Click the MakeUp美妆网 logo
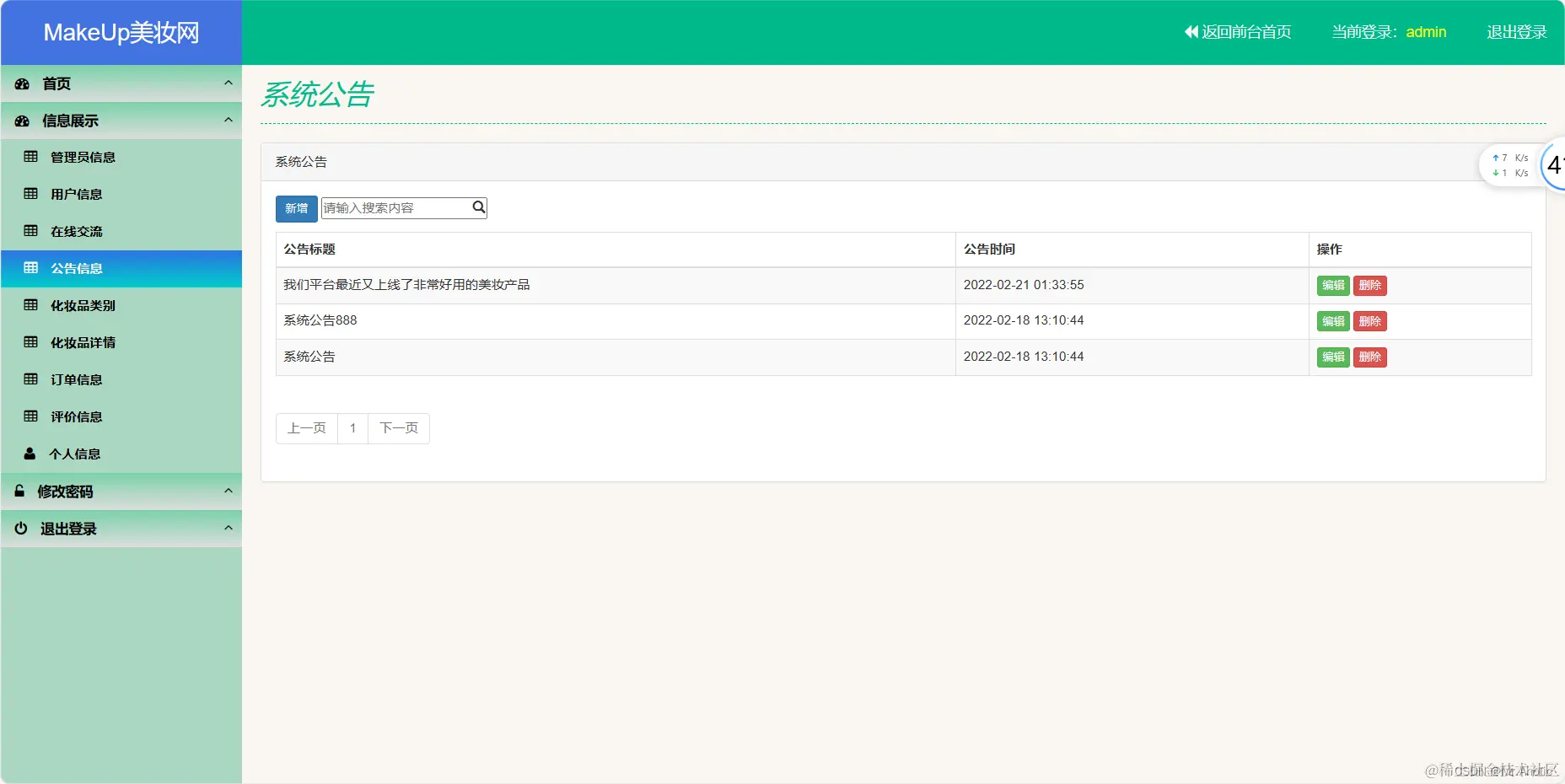The height and width of the screenshot is (784, 1565). click(x=121, y=33)
